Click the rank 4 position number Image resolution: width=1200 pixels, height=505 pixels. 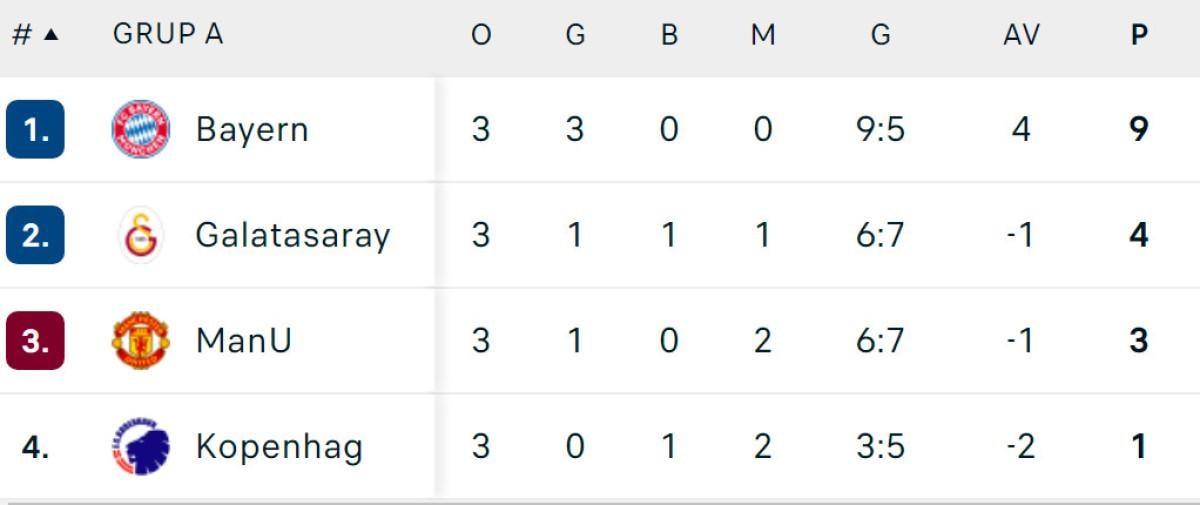pyautogui.click(x=35, y=447)
